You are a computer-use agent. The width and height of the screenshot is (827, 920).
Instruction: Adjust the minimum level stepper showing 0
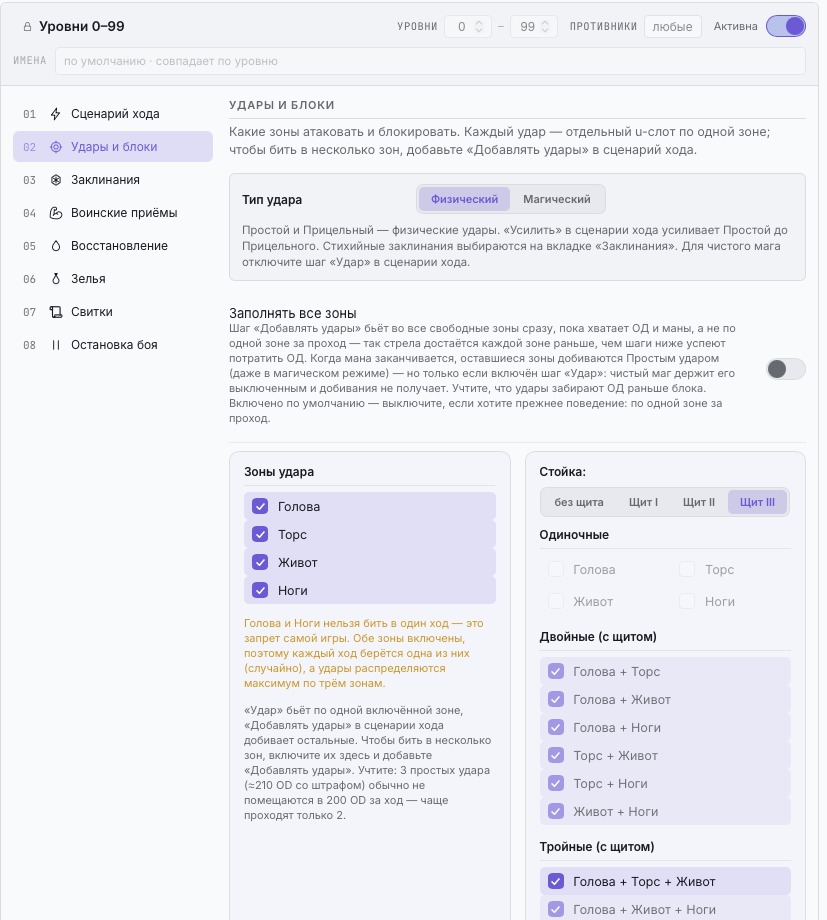tap(468, 26)
